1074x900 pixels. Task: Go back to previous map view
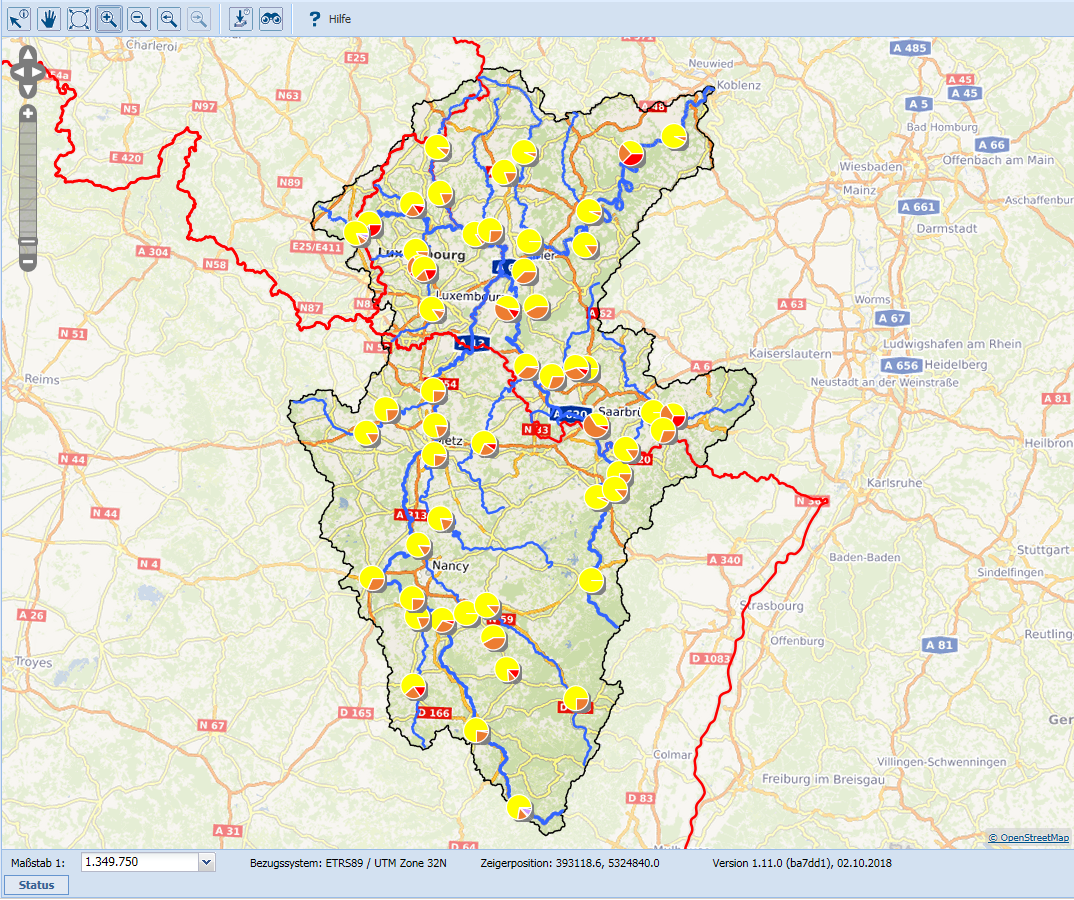point(170,19)
